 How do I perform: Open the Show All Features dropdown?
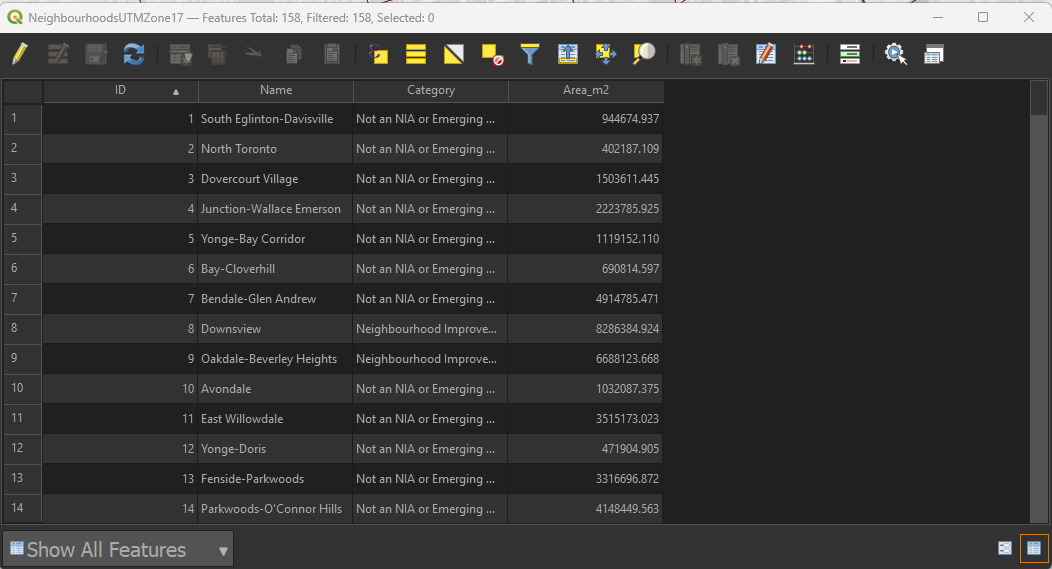click(x=118, y=550)
